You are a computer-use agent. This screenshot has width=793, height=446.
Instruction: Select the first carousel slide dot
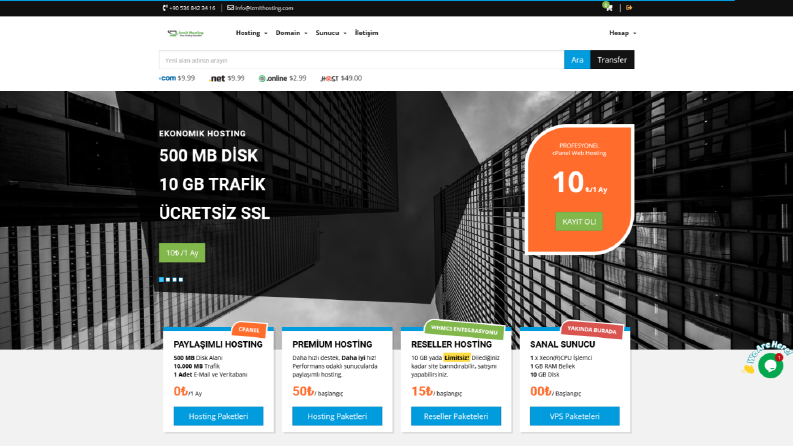click(161, 280)
